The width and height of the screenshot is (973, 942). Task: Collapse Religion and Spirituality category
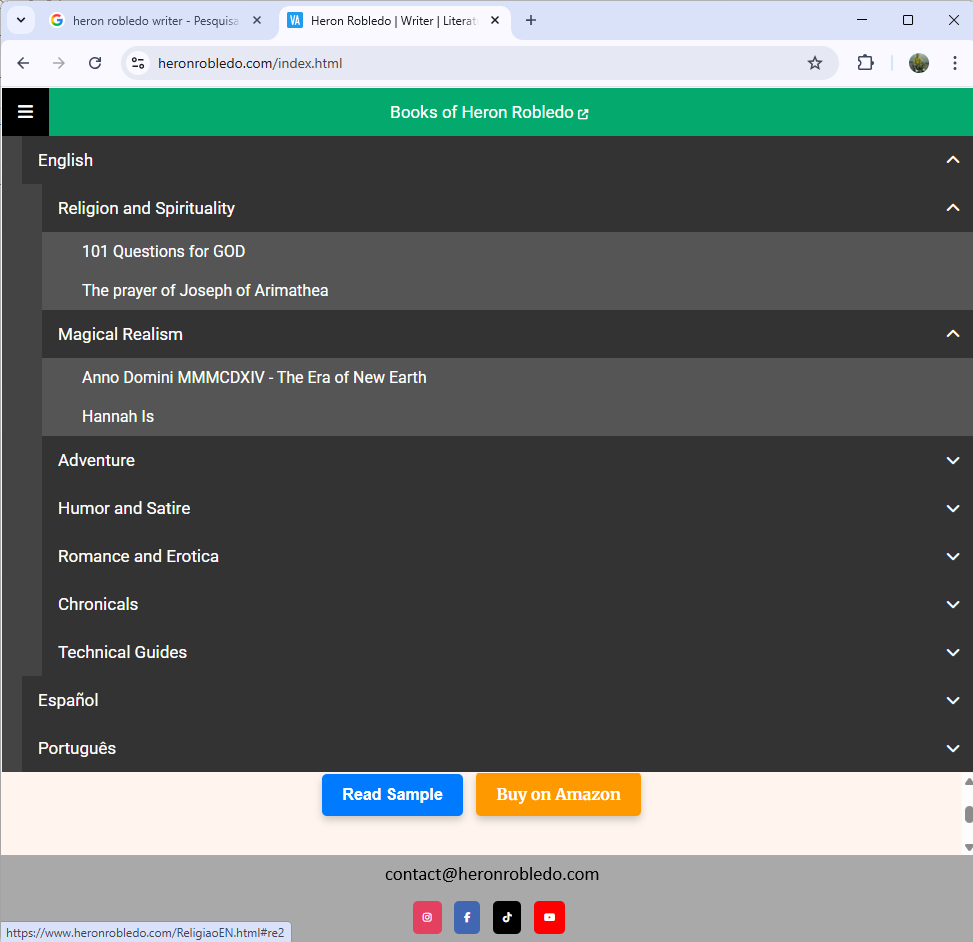coord(507,208)
